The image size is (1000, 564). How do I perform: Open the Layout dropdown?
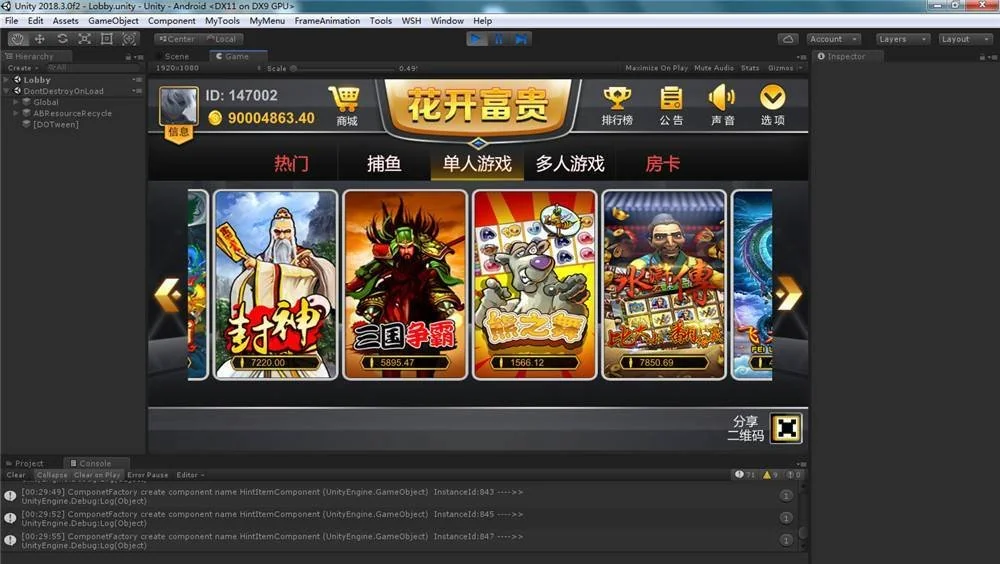tap(963, 39)
